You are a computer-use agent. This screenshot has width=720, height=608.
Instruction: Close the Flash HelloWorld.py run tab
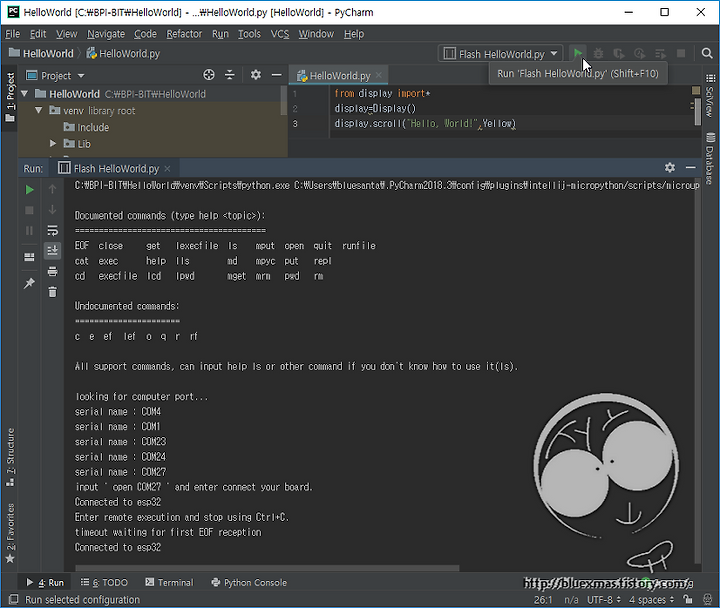coord(168,169)
